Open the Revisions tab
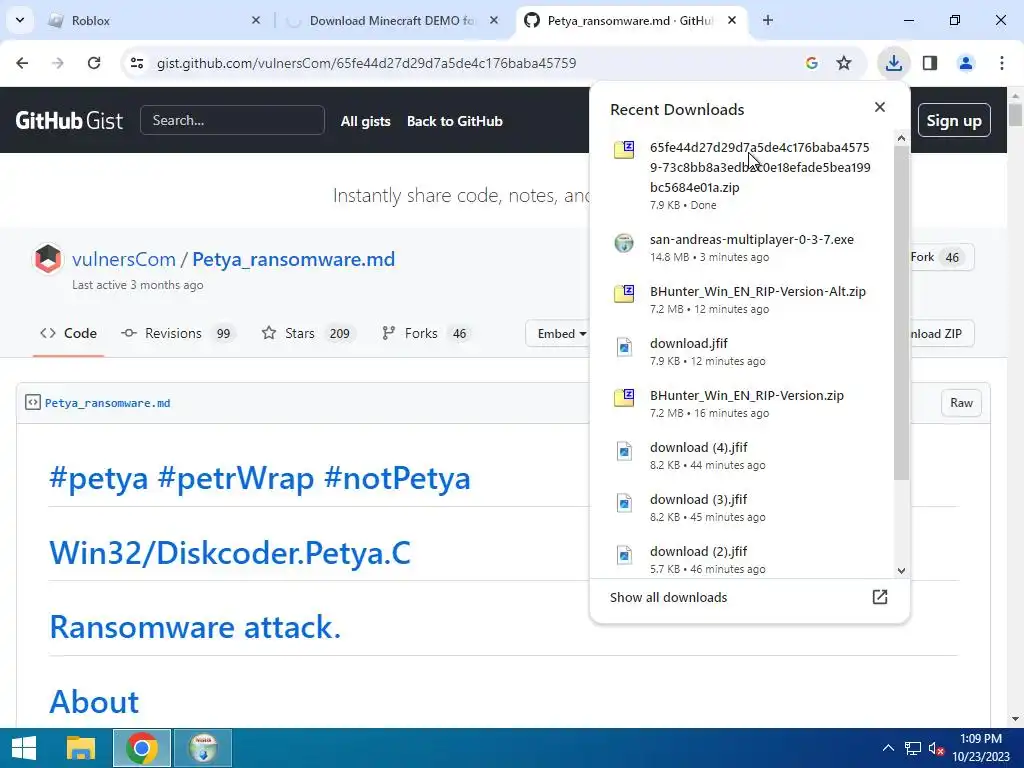 coord(178,333)
